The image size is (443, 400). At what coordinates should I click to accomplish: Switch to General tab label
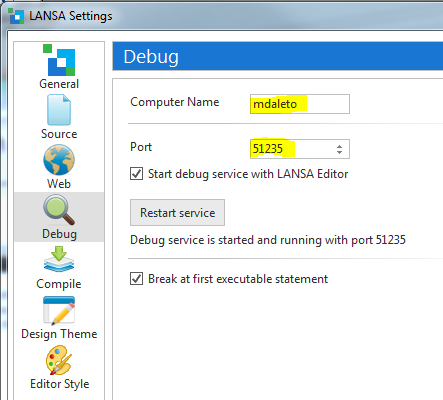tap(59, 84)
